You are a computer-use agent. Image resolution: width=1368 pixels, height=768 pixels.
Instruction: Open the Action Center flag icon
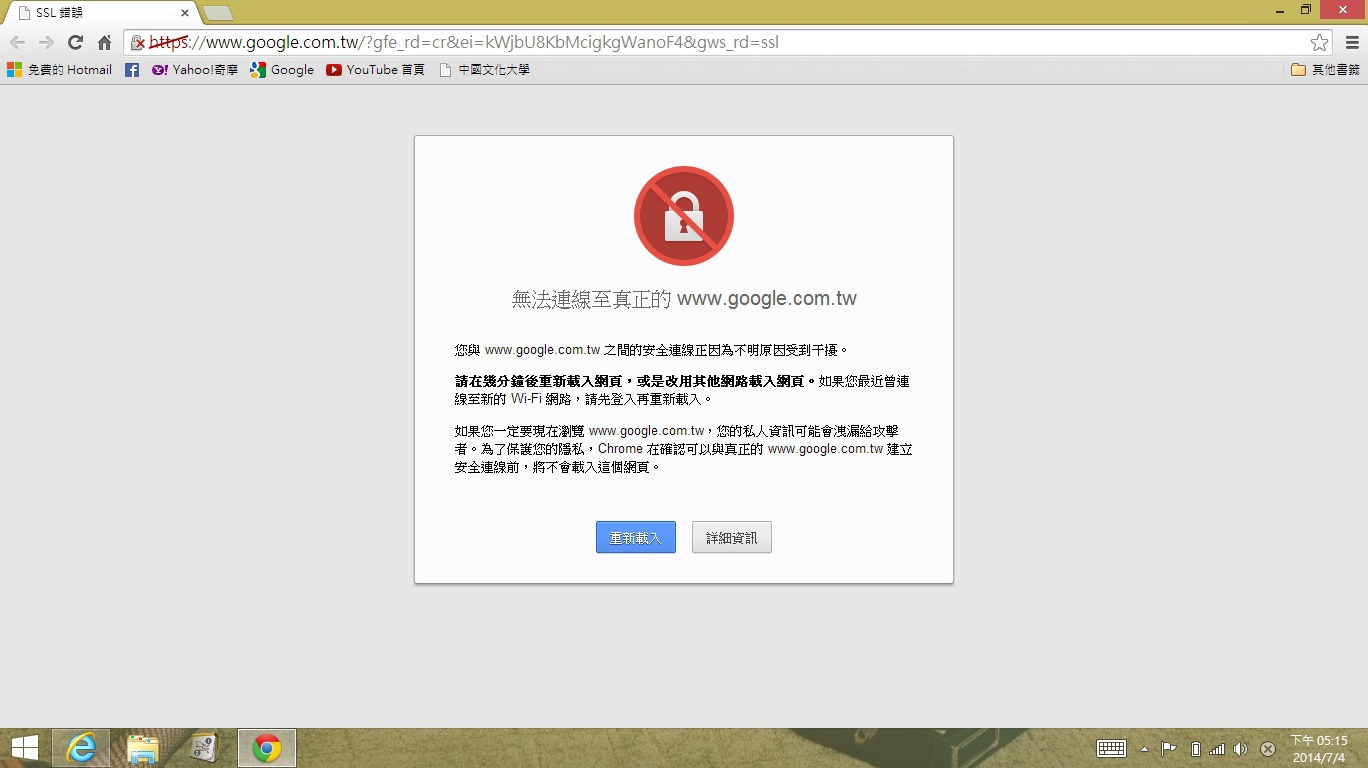1168,749
